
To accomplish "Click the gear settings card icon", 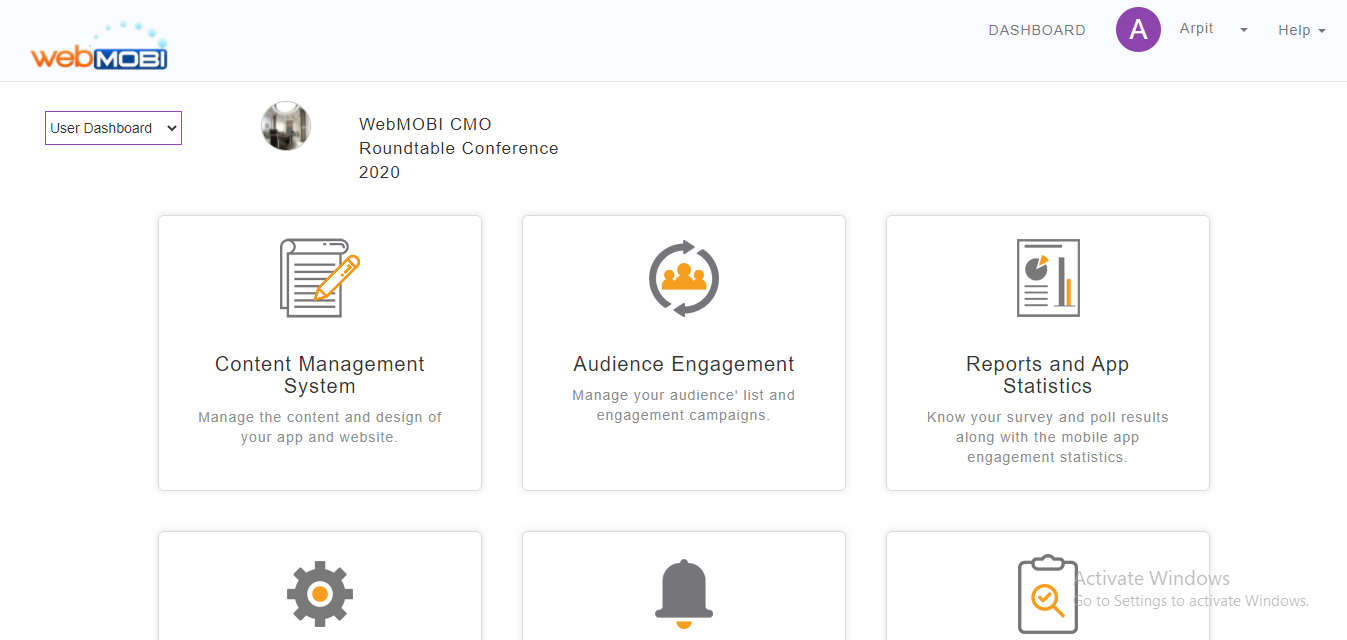I will [x=320, y=594].
